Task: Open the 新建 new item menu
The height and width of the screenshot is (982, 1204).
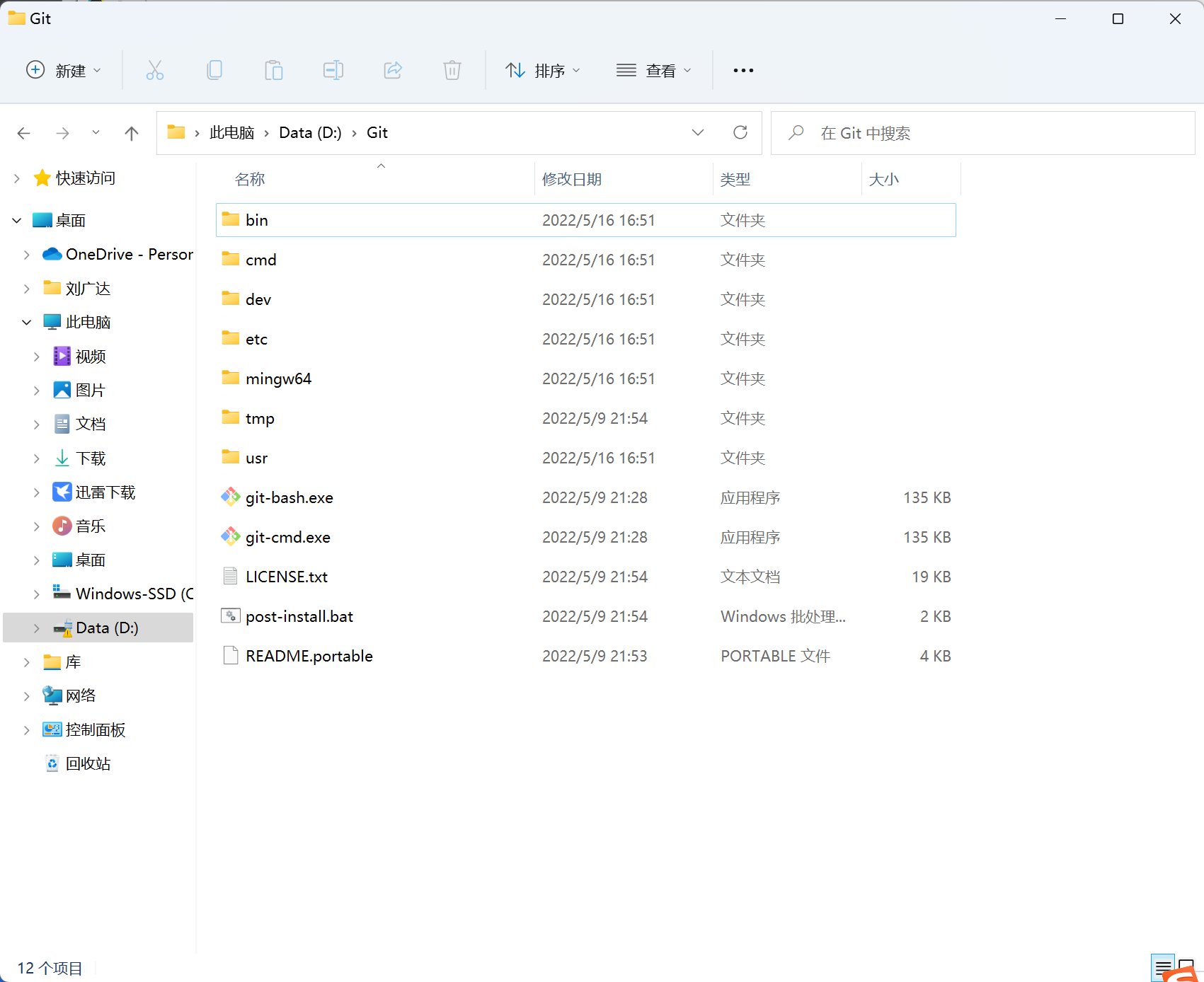Action: point(64,70)
